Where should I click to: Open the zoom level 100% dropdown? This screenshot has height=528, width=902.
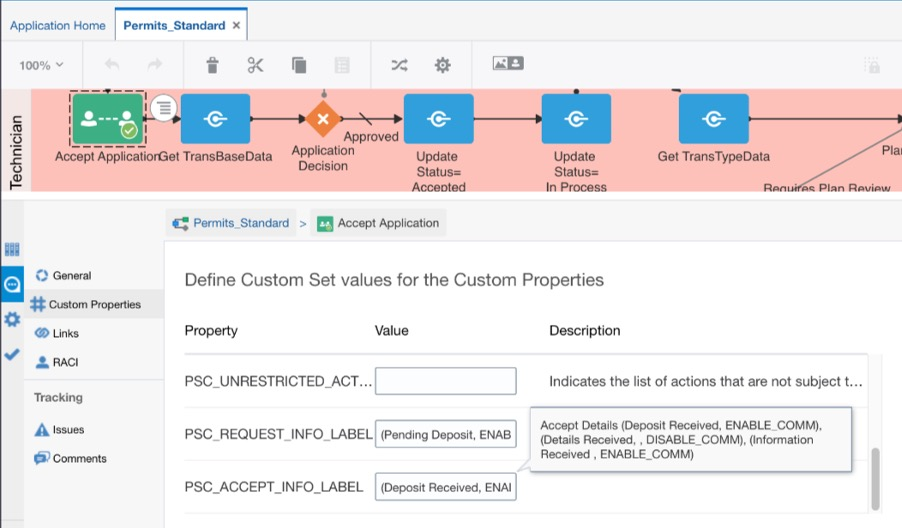pos(41,65)
